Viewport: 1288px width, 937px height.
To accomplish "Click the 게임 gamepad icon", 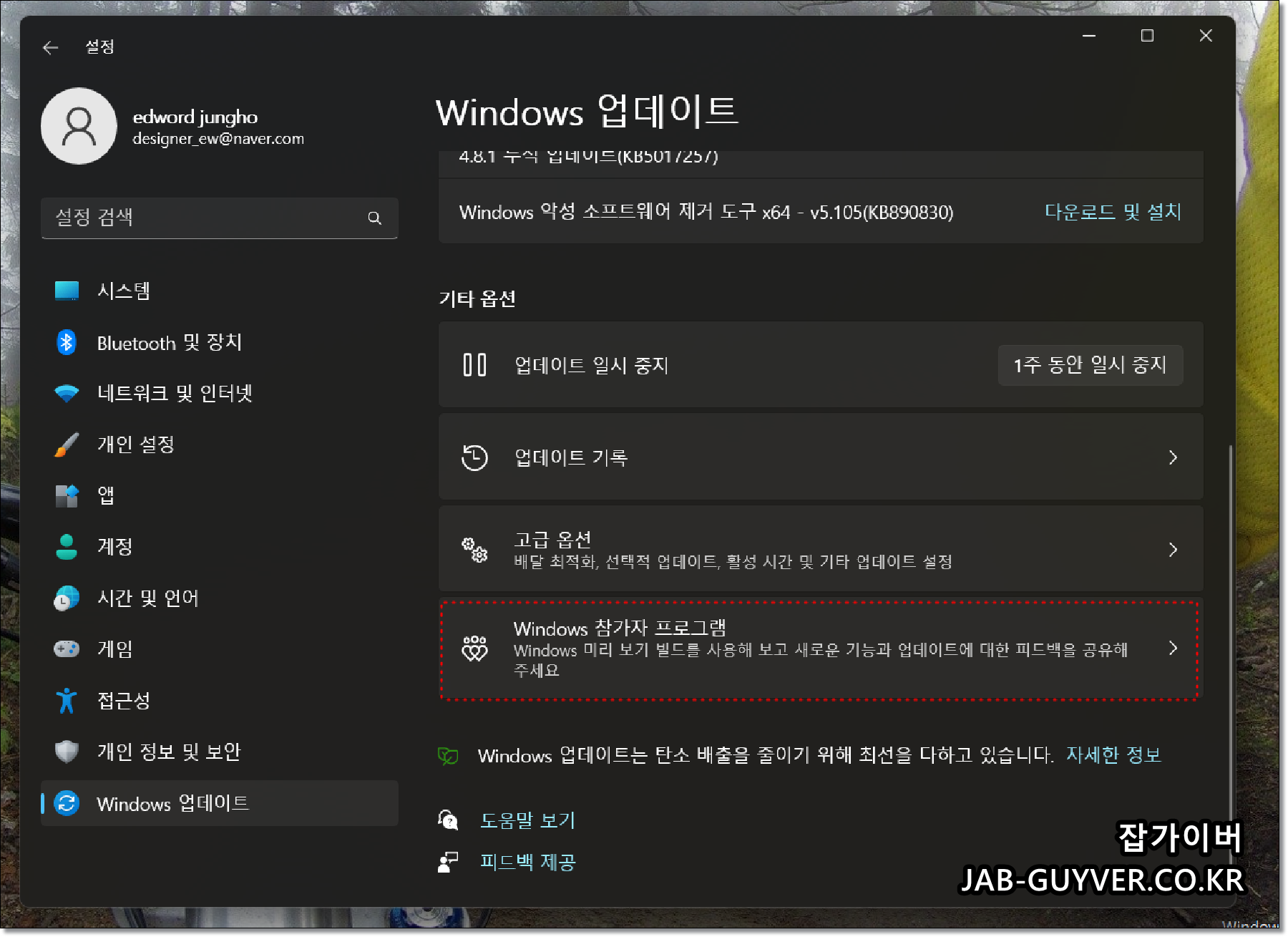I will click(x=67, y=649).
